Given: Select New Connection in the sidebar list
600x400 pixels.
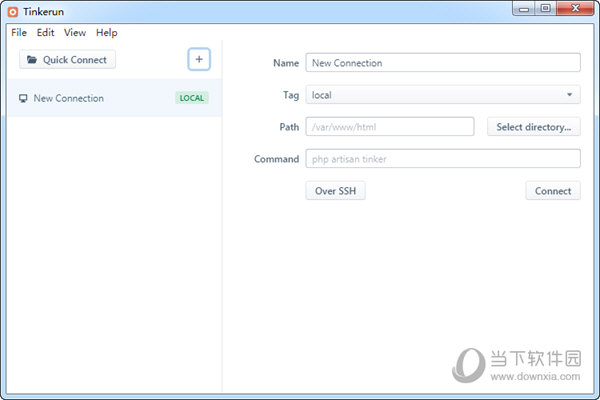Looking at the screenshot, I should (114, 98).
